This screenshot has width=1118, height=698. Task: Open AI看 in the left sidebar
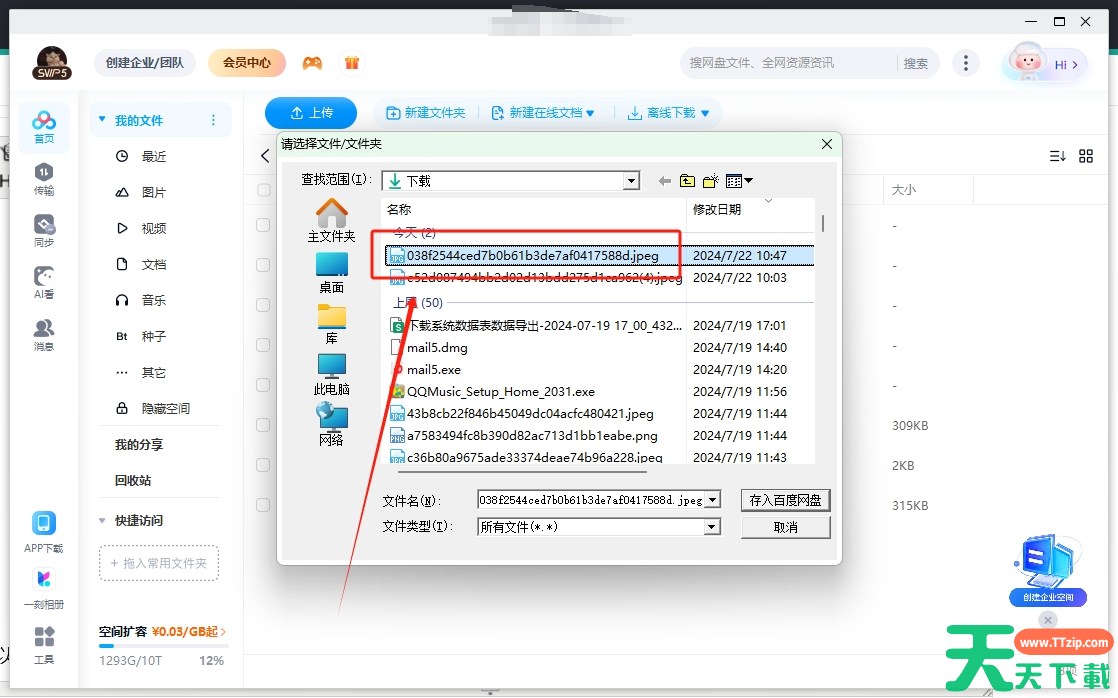click(x=44, y=283)
